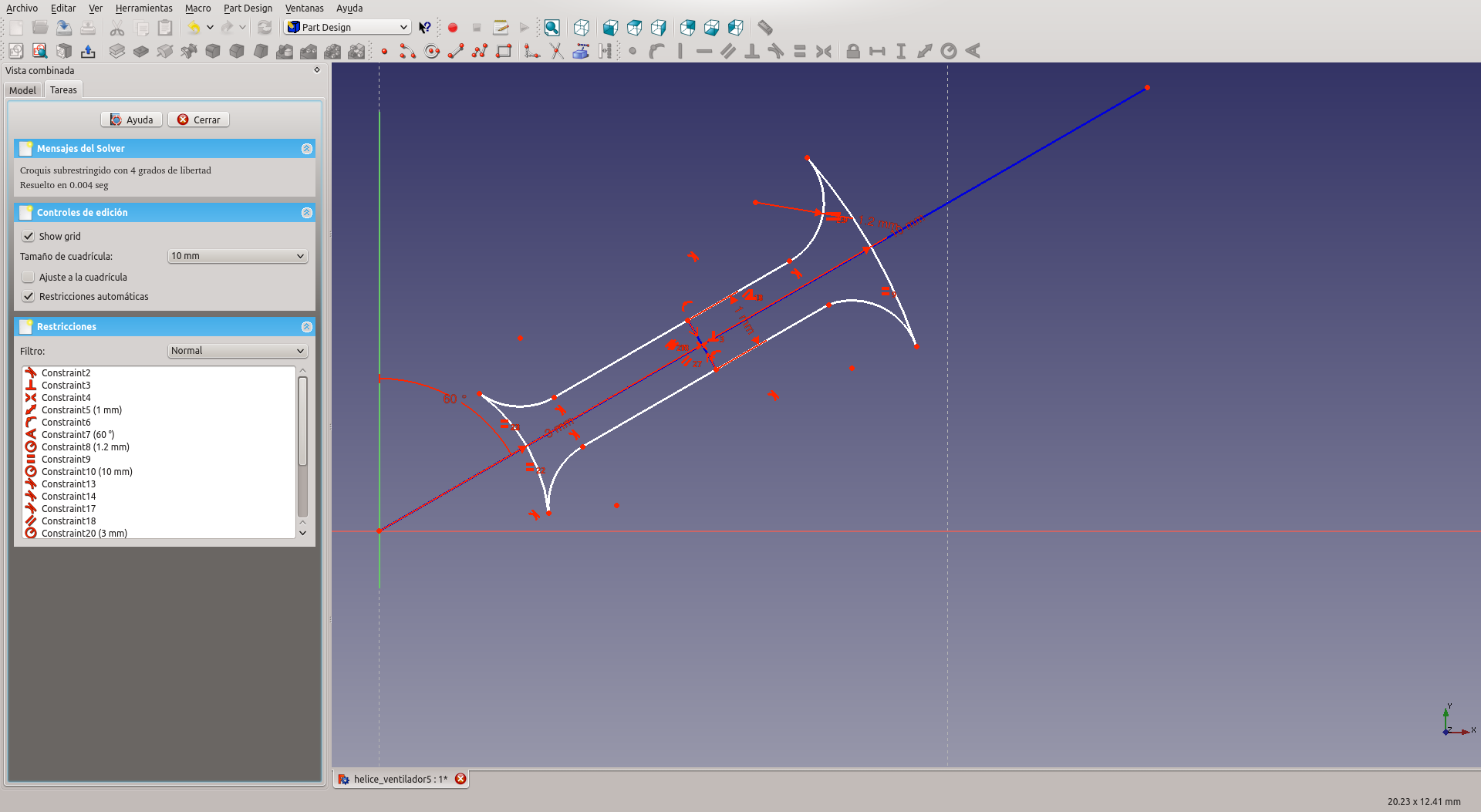Apply symmetric constraint icon

(x=824, y=52)
